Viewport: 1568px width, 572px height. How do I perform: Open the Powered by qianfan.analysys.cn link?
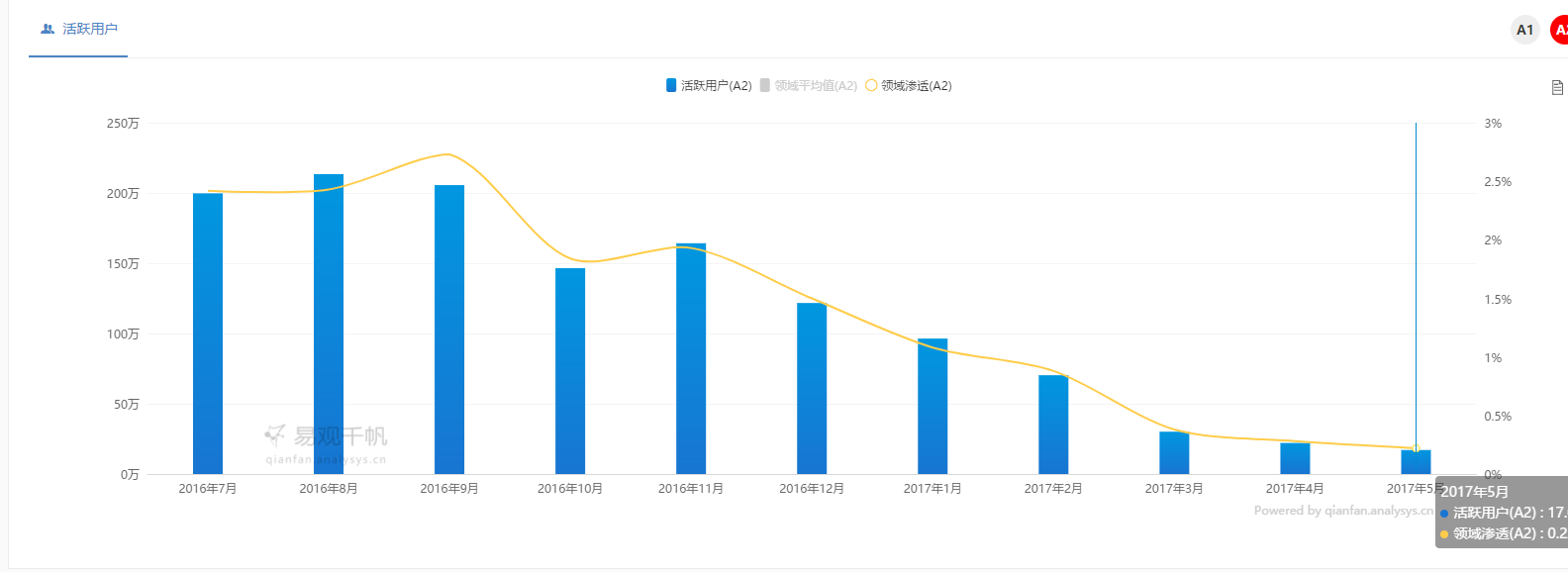click(x=1342, y=511)
